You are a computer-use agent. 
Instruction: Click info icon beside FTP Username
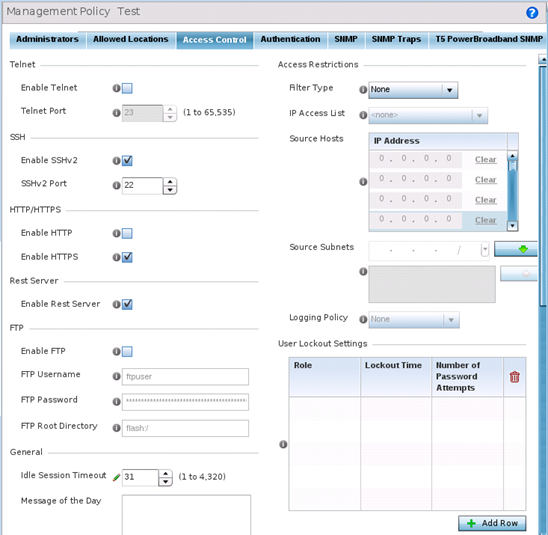point(116,376)
